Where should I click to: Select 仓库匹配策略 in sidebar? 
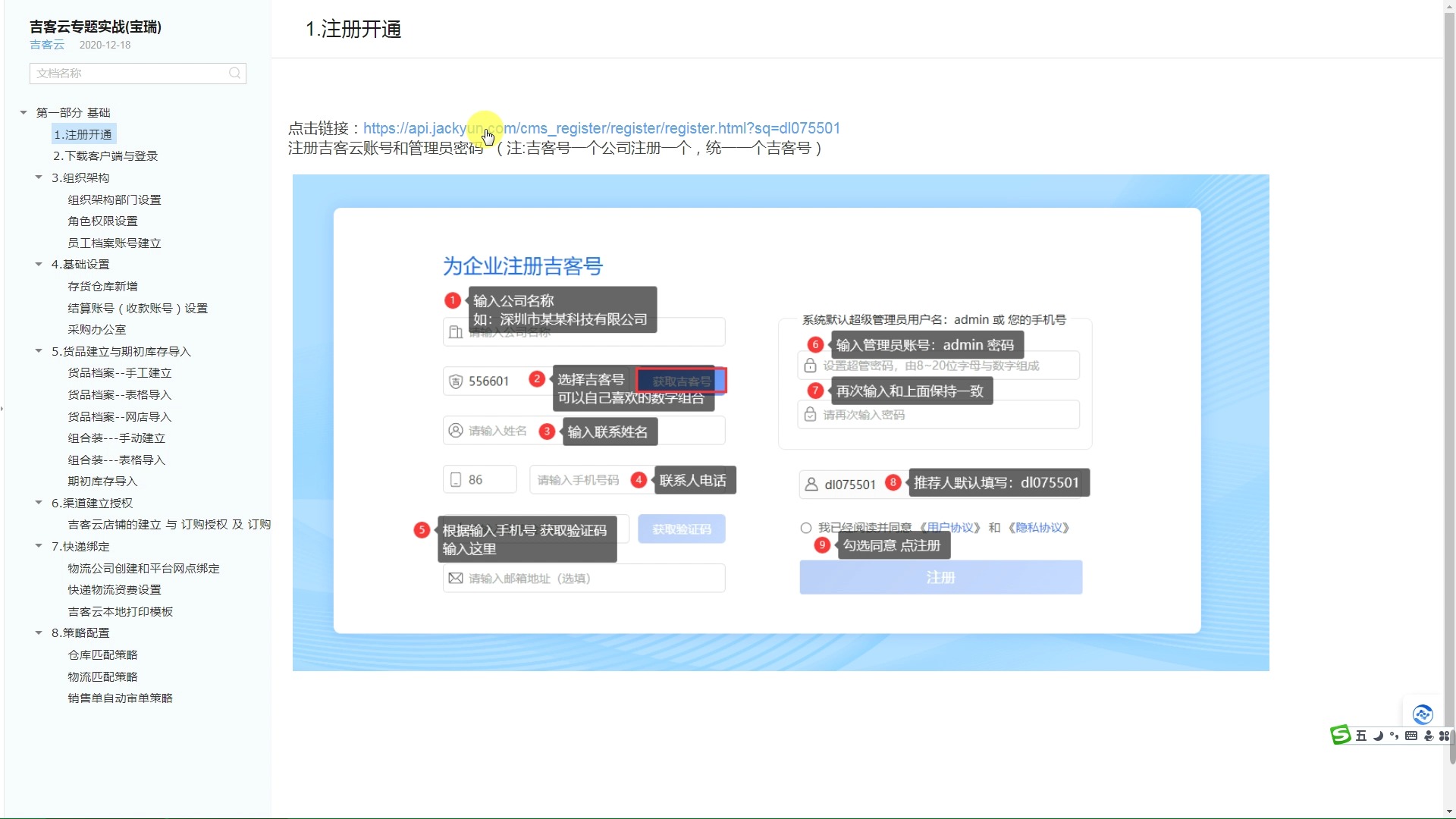point(103,654)
